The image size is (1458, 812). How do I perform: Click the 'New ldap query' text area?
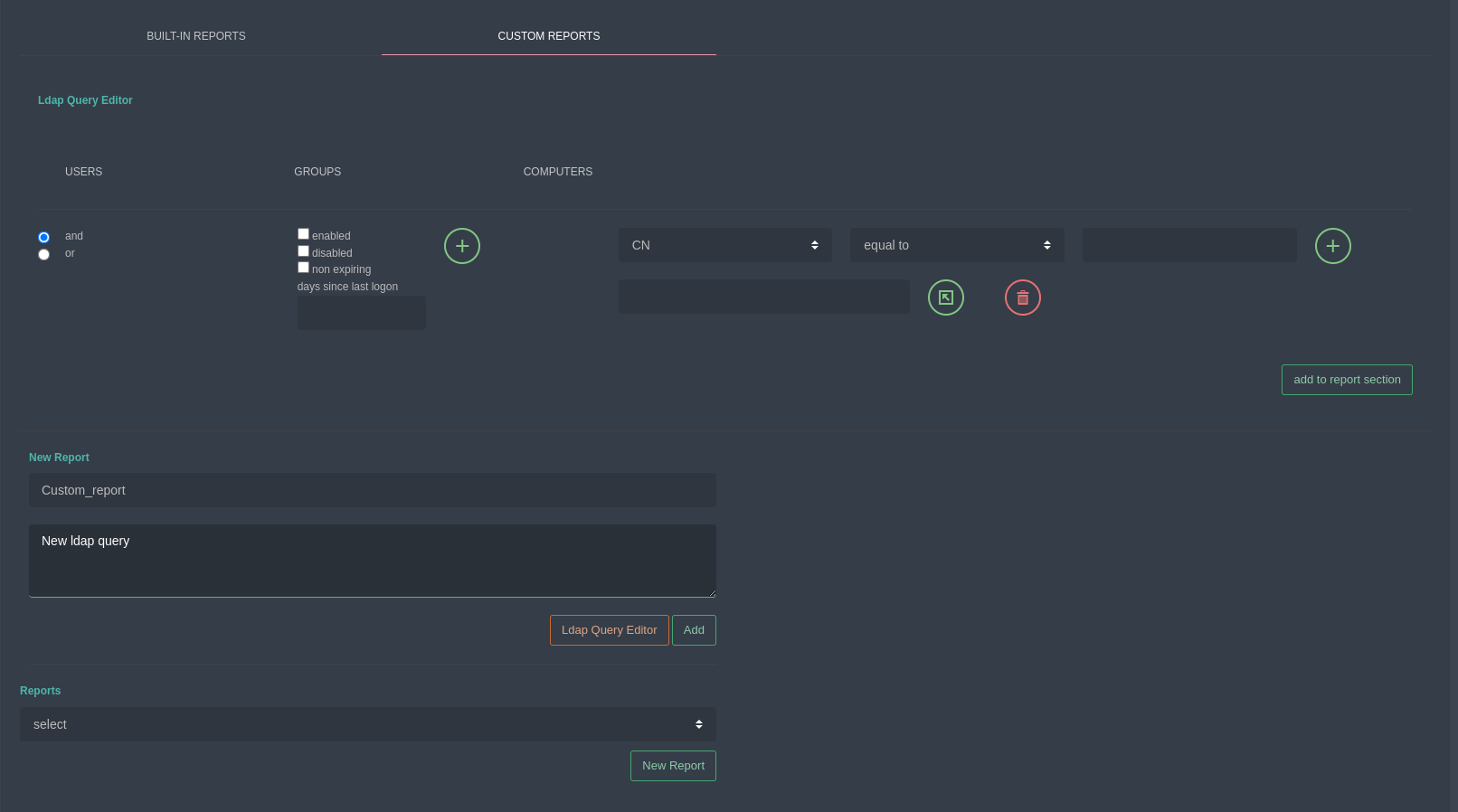[x=373, y=561]
